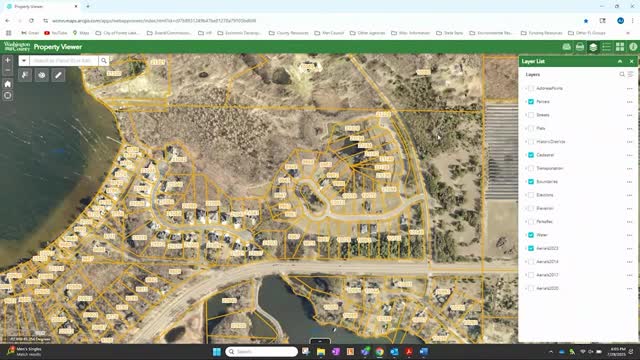Open Word from the taskbar
Viewport: 640px width, 360px height.
424,352
